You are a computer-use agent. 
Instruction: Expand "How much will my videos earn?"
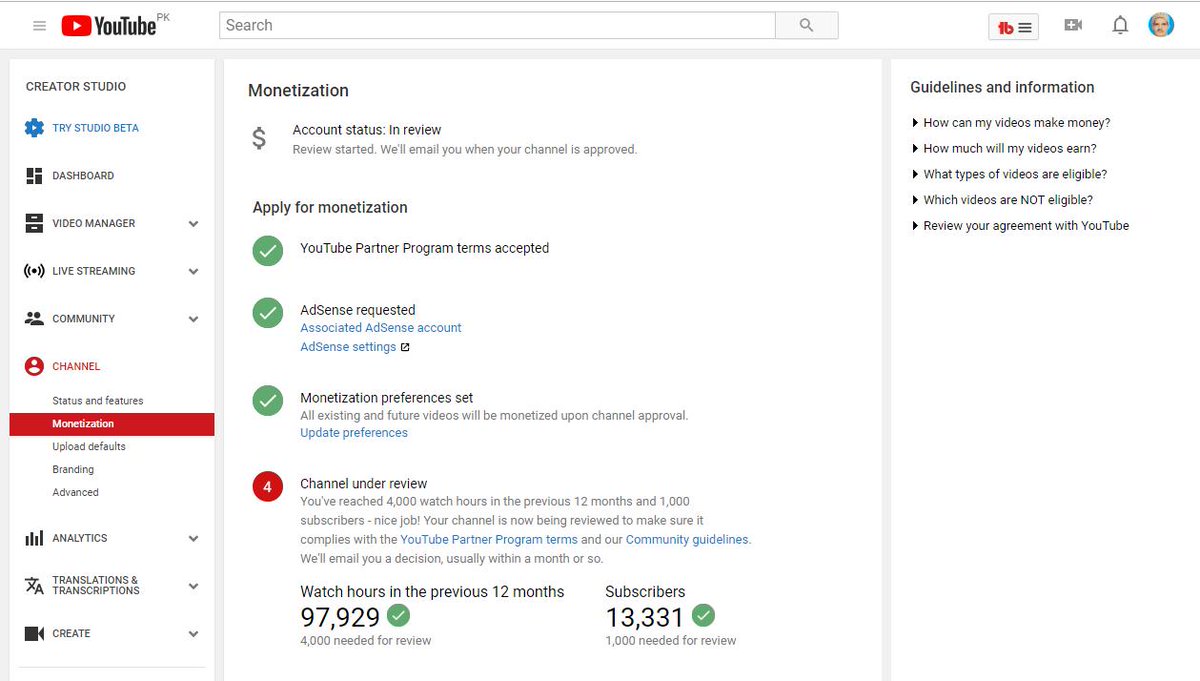point(1004,148)
